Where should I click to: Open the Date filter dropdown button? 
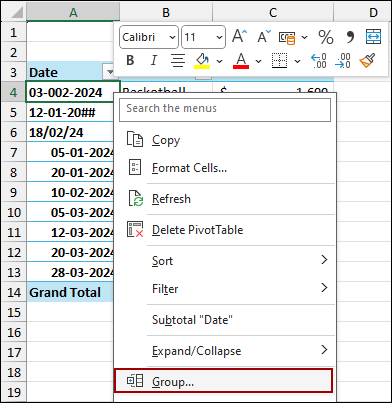point(109,72)
